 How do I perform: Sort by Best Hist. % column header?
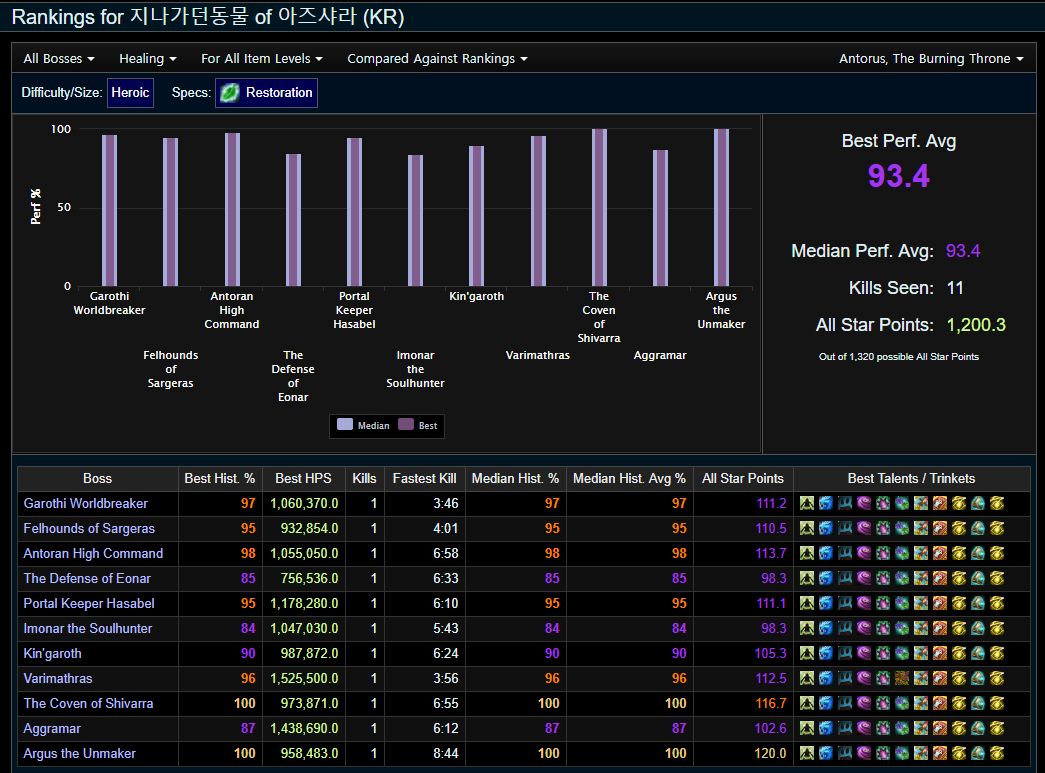point(219,478)
